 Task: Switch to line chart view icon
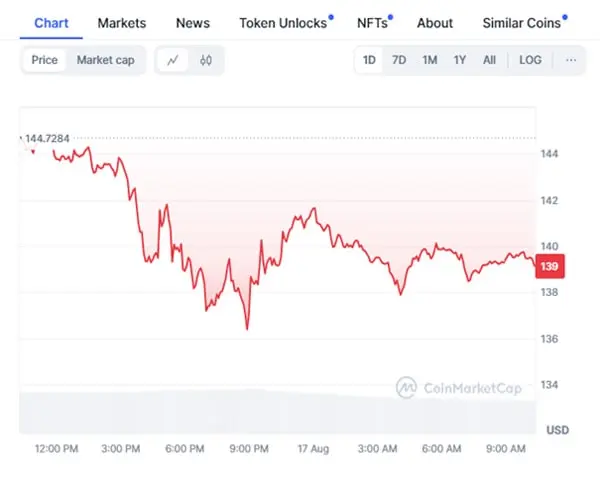tap(173, 60)
